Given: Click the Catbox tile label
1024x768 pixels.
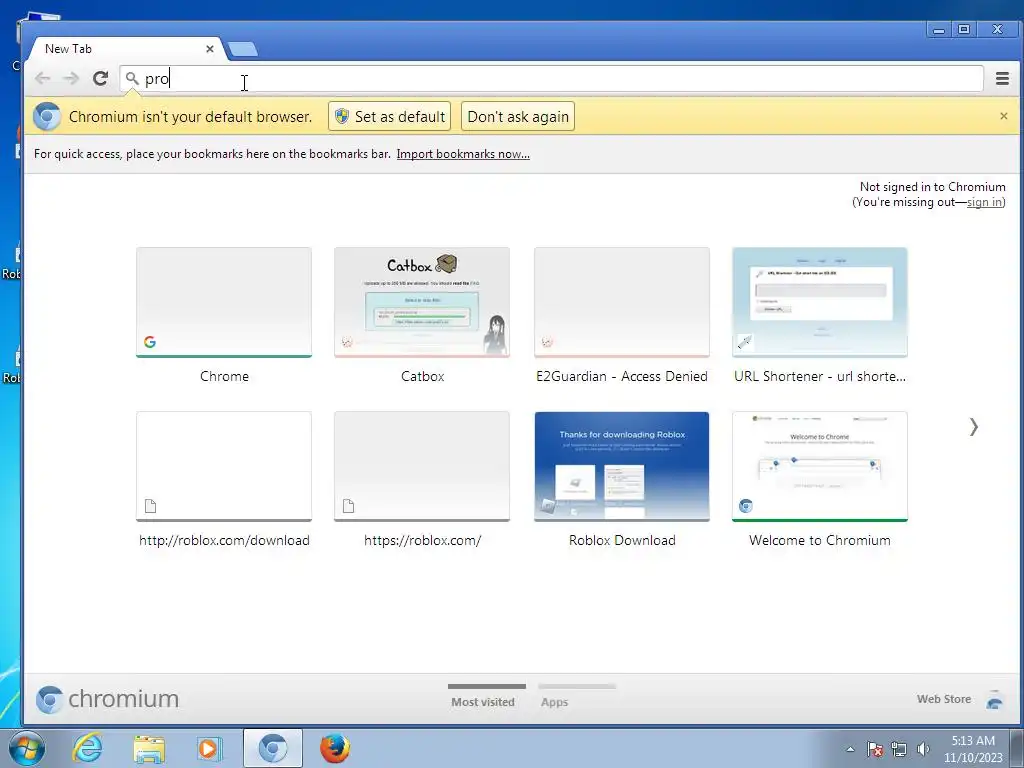Looking at the screenshot, I should [423, 376].
